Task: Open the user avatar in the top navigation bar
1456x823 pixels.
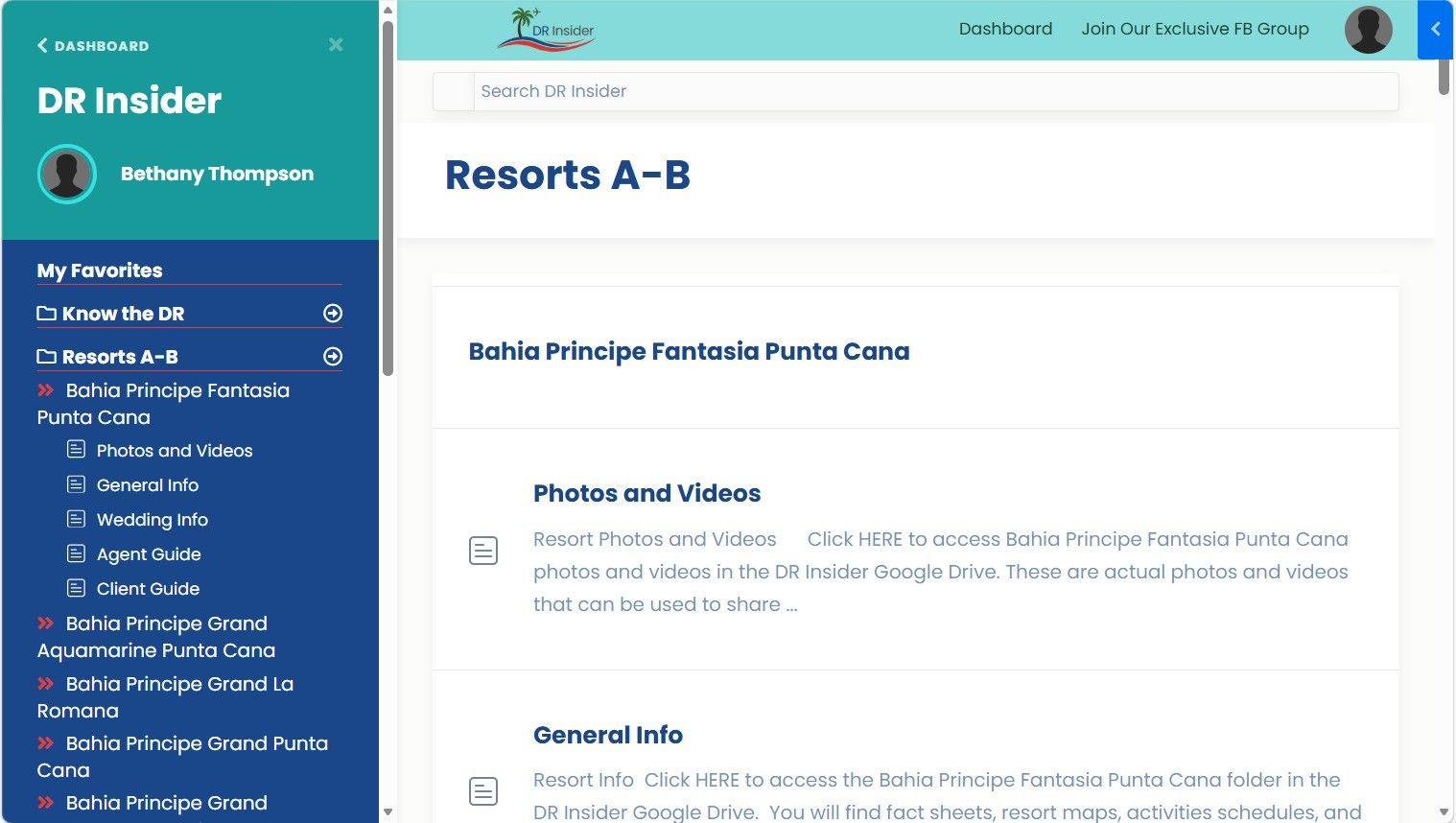Action: pyautogui.click(x=1368, y=30)
